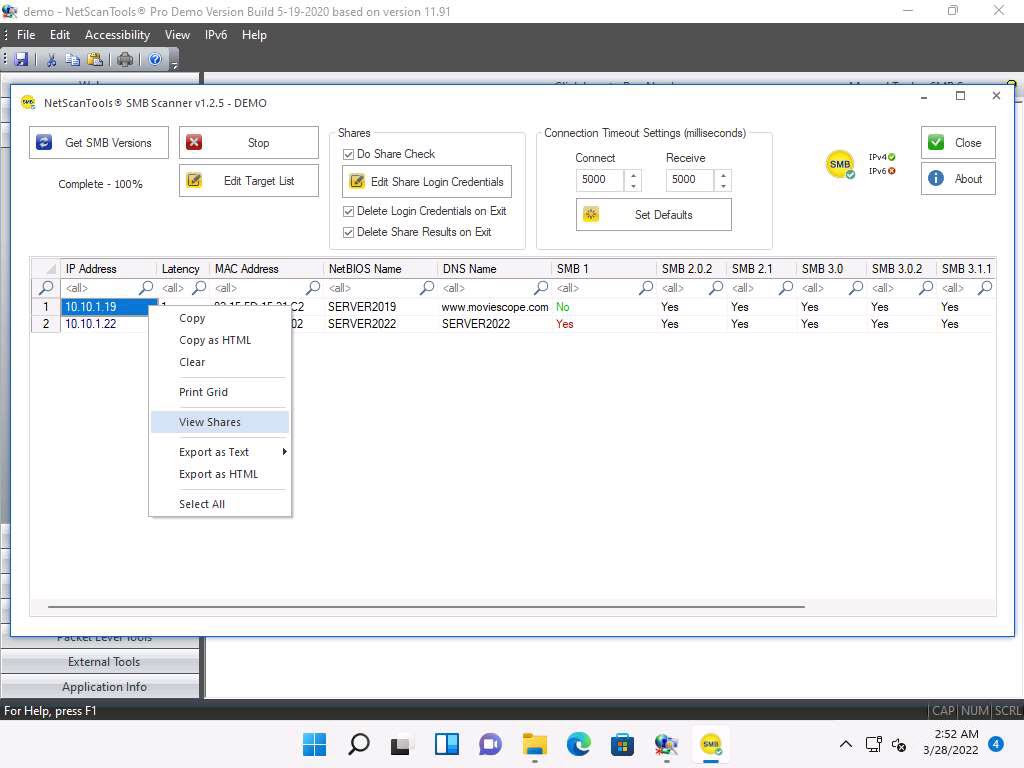The height and width of the screenshot is (768, 1024).
Task: Open Help via the blue question mark icon
Action: (x=156, y=60)
